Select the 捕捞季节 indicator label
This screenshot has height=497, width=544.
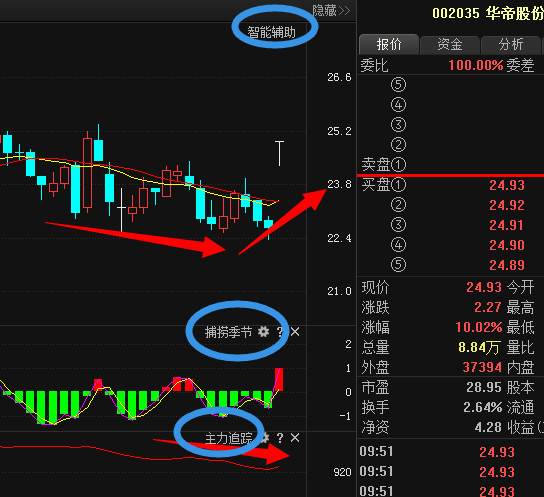click(228, 332)
